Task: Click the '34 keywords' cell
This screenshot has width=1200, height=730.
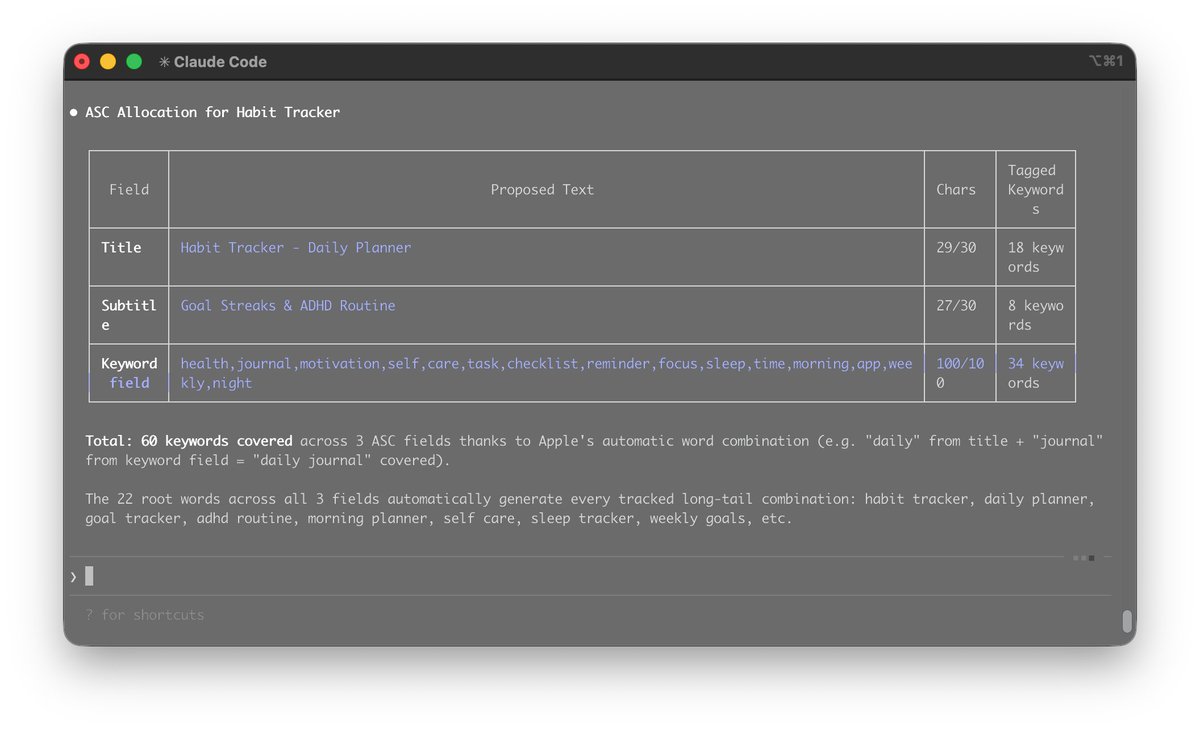Action: 1036,373
